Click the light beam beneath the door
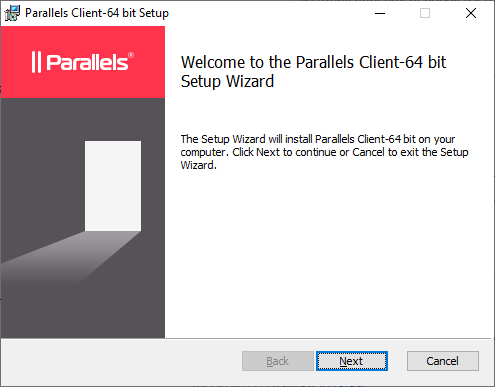This screenshot has width=495, height=387. (x=72, y=258)
